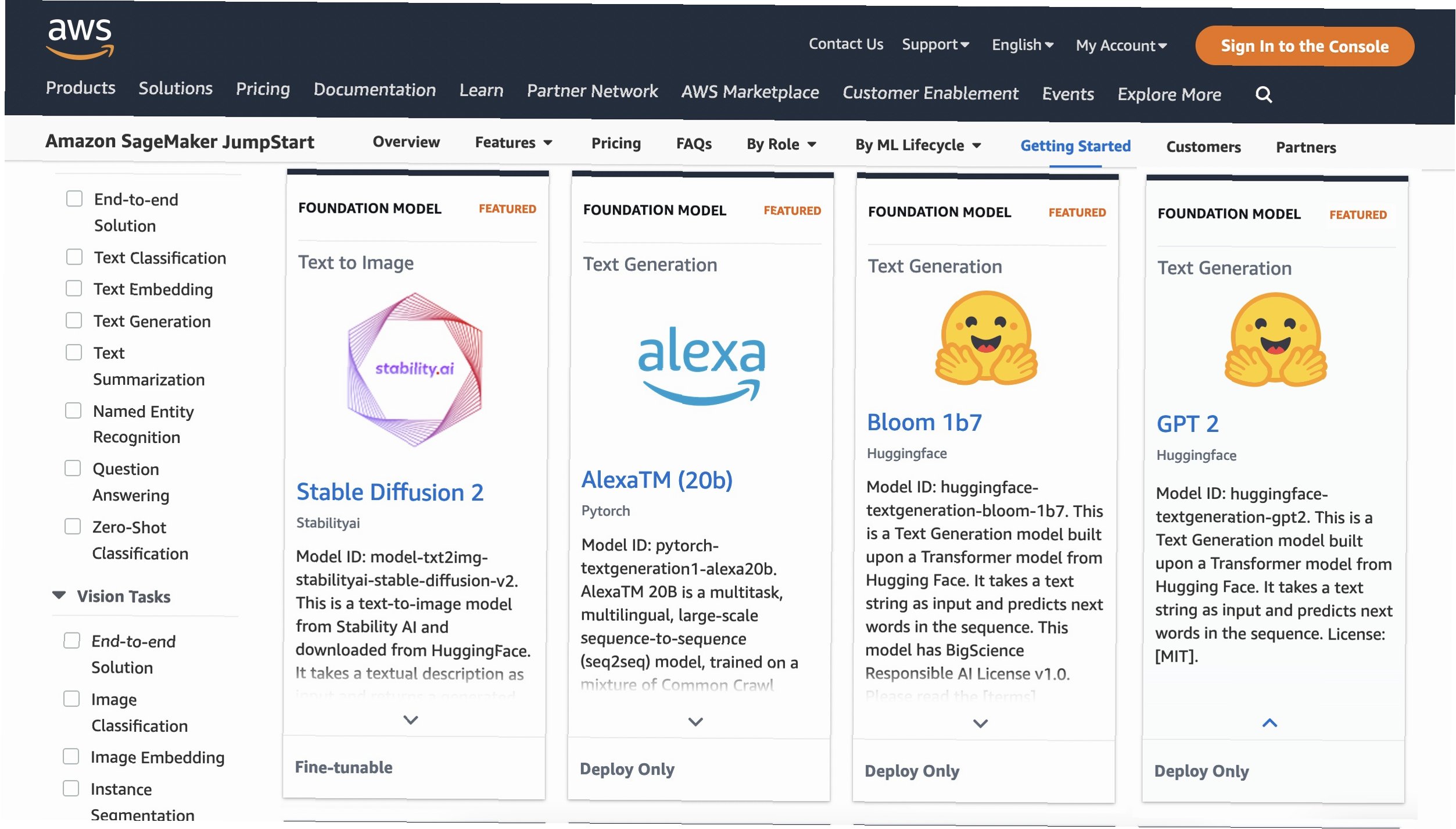The height and width of the screenshot is (829, 1456).
Task: Check the Text Classification checkbox
Action: pyautogui.click(x=74, y=257)
